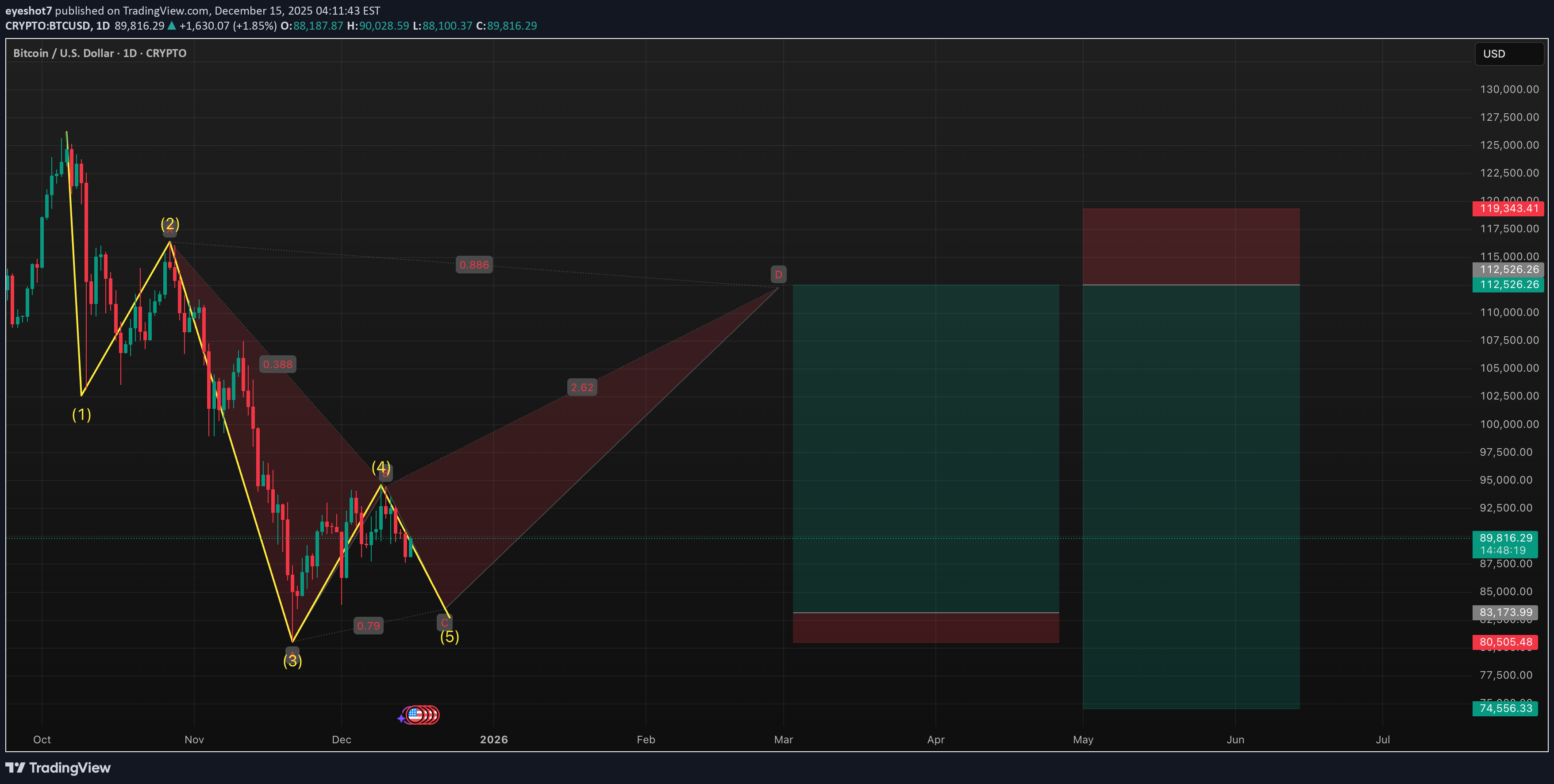Open the USD currency selector
Viewport: 1554px width, 784px height.
[1508, 54]
